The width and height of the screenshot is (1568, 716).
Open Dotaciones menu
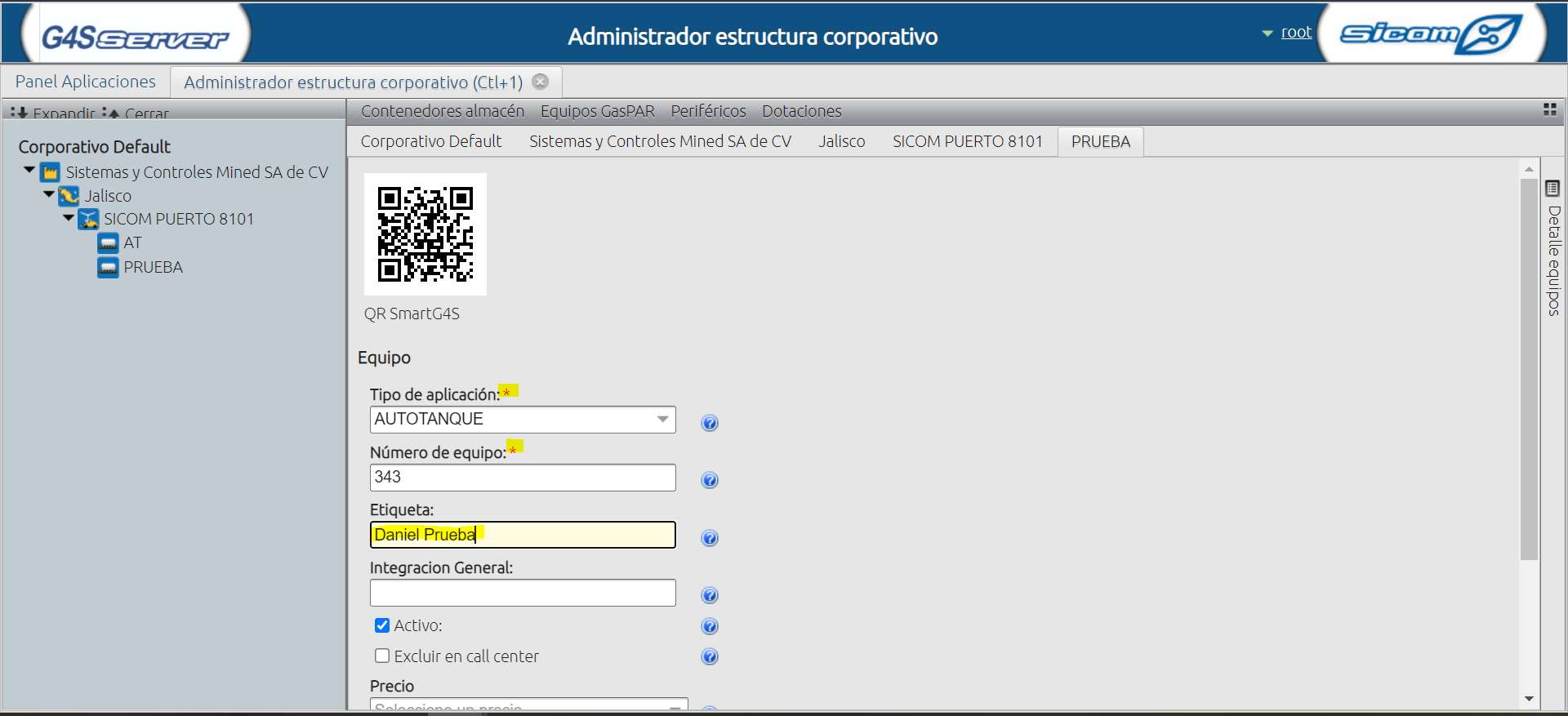(801, 111)
